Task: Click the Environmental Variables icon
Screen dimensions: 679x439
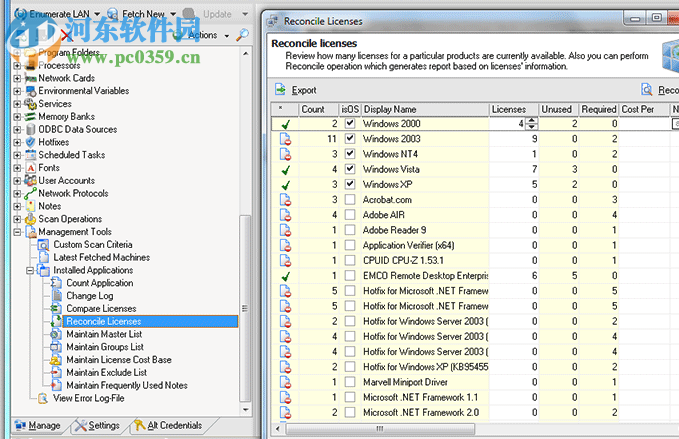Action: pyautogui.click(x=31, y=91)
